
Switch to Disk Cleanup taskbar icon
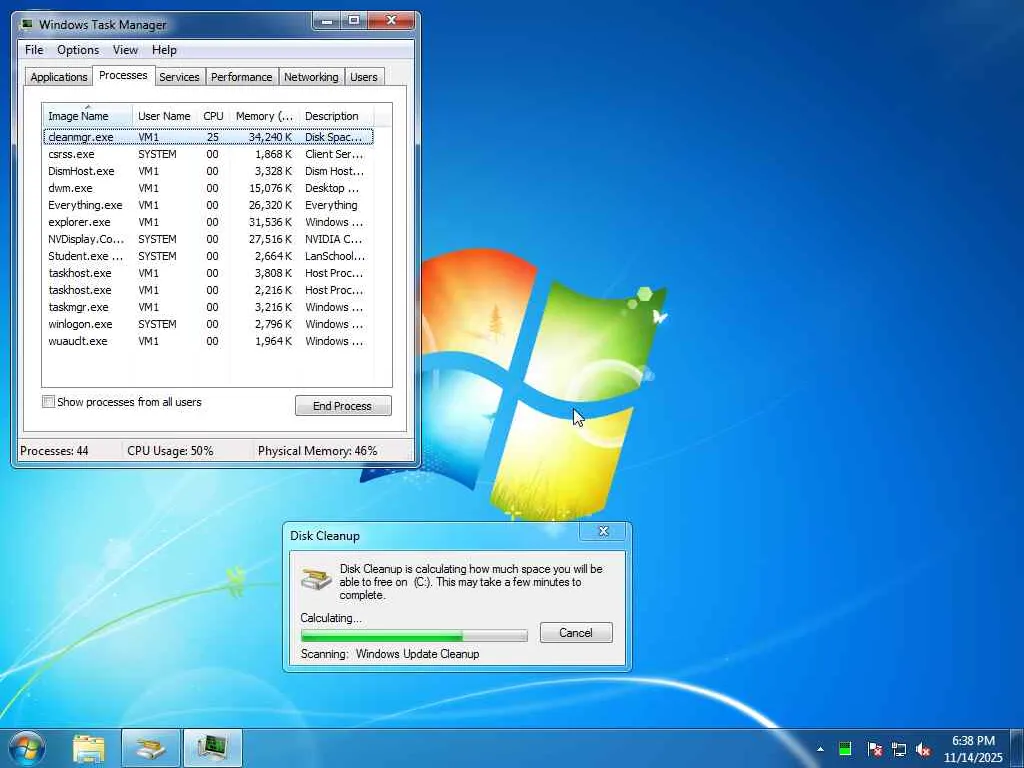151,748
